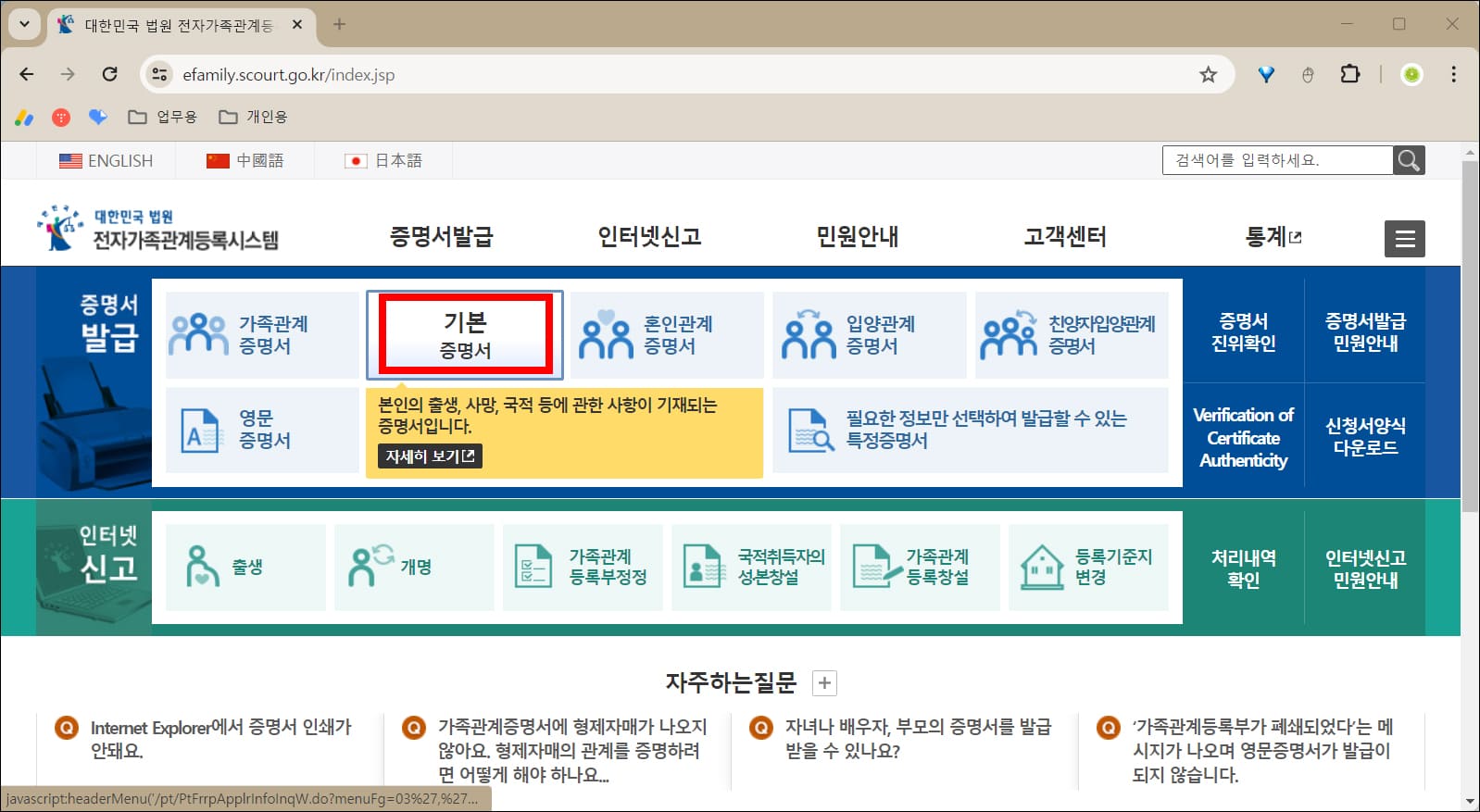Open the 업무용 bookmarks folder

pos(163,117)
